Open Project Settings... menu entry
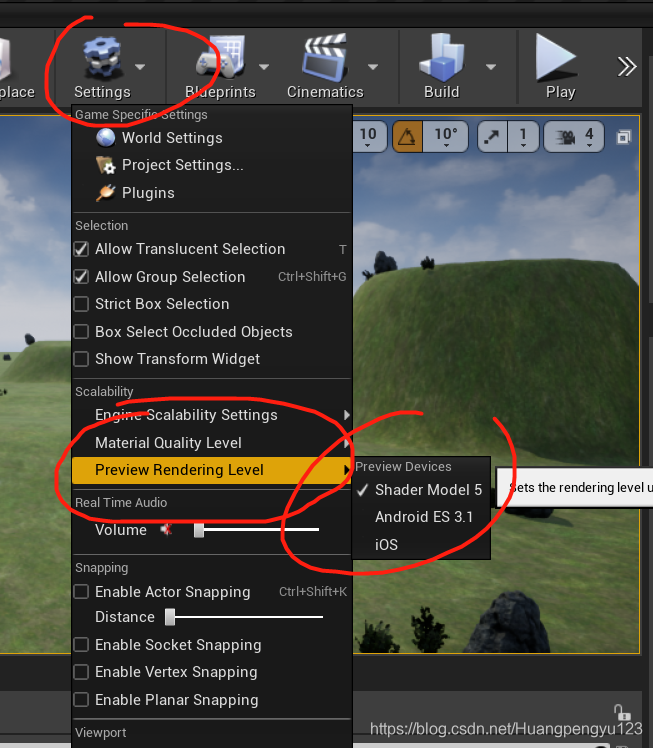 [212, 165]
